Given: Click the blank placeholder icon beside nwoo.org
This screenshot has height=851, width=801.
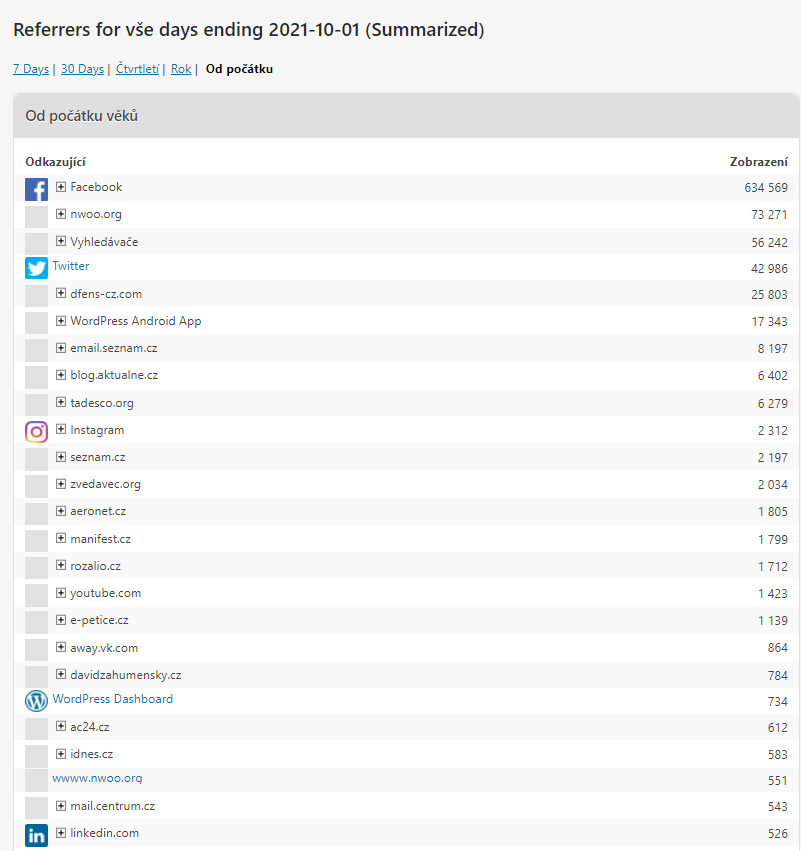Looking at the screenshot, I should (x=36, y=217).
